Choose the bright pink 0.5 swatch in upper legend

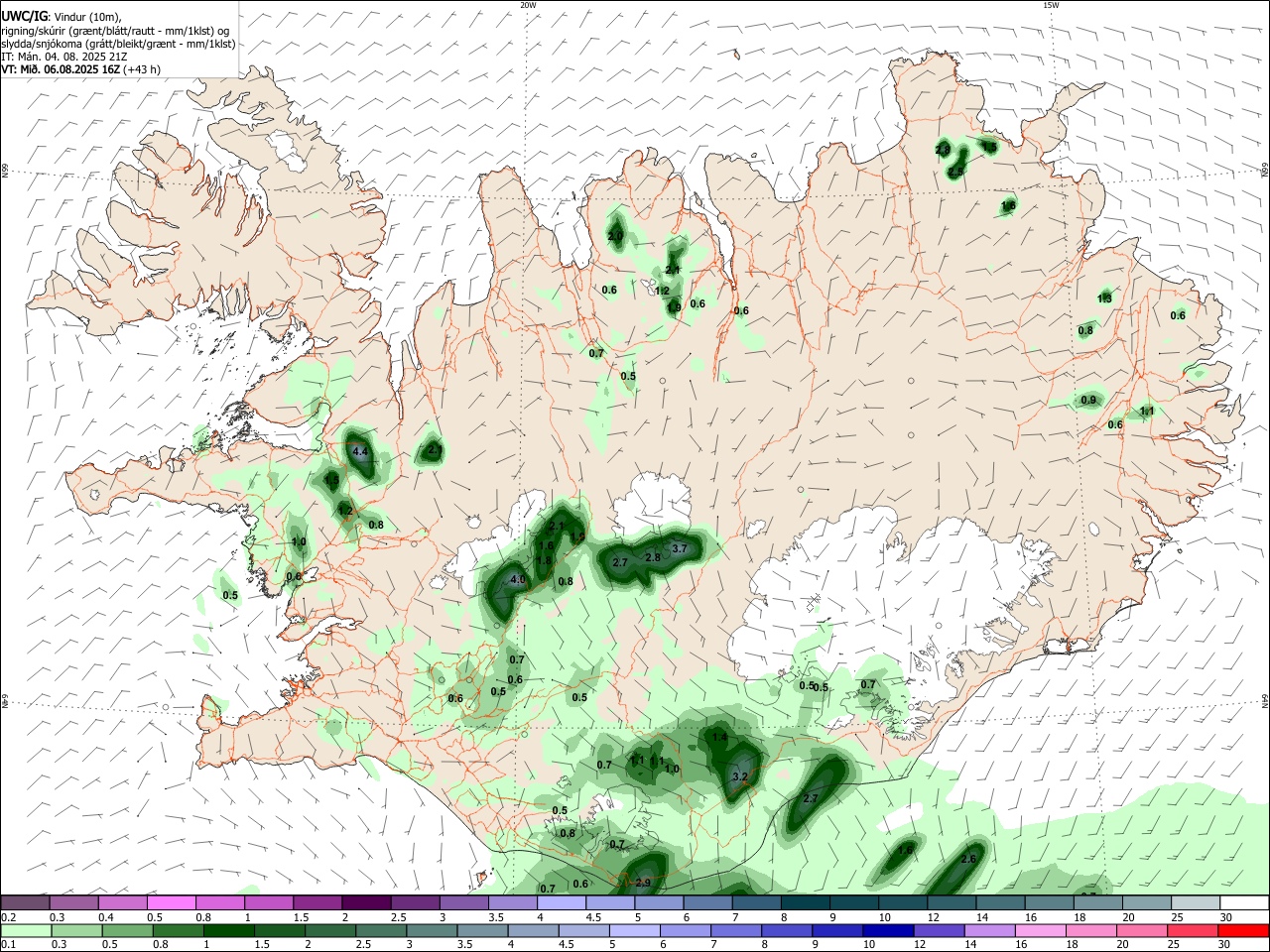tap(172, 902)
